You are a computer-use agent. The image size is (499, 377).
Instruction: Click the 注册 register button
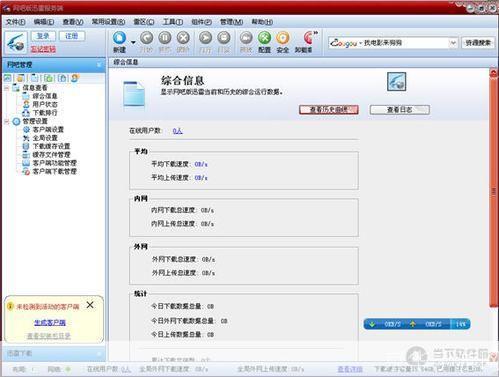pyautogui.click(x=71, y=36)
